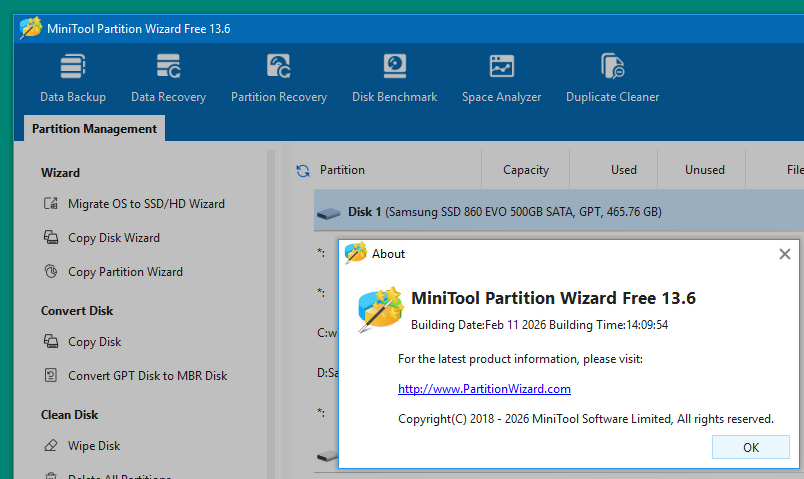Start the Disk Benchmark tool
The width and height of the screenshot is (804, 479).
(x=394, y=78)
